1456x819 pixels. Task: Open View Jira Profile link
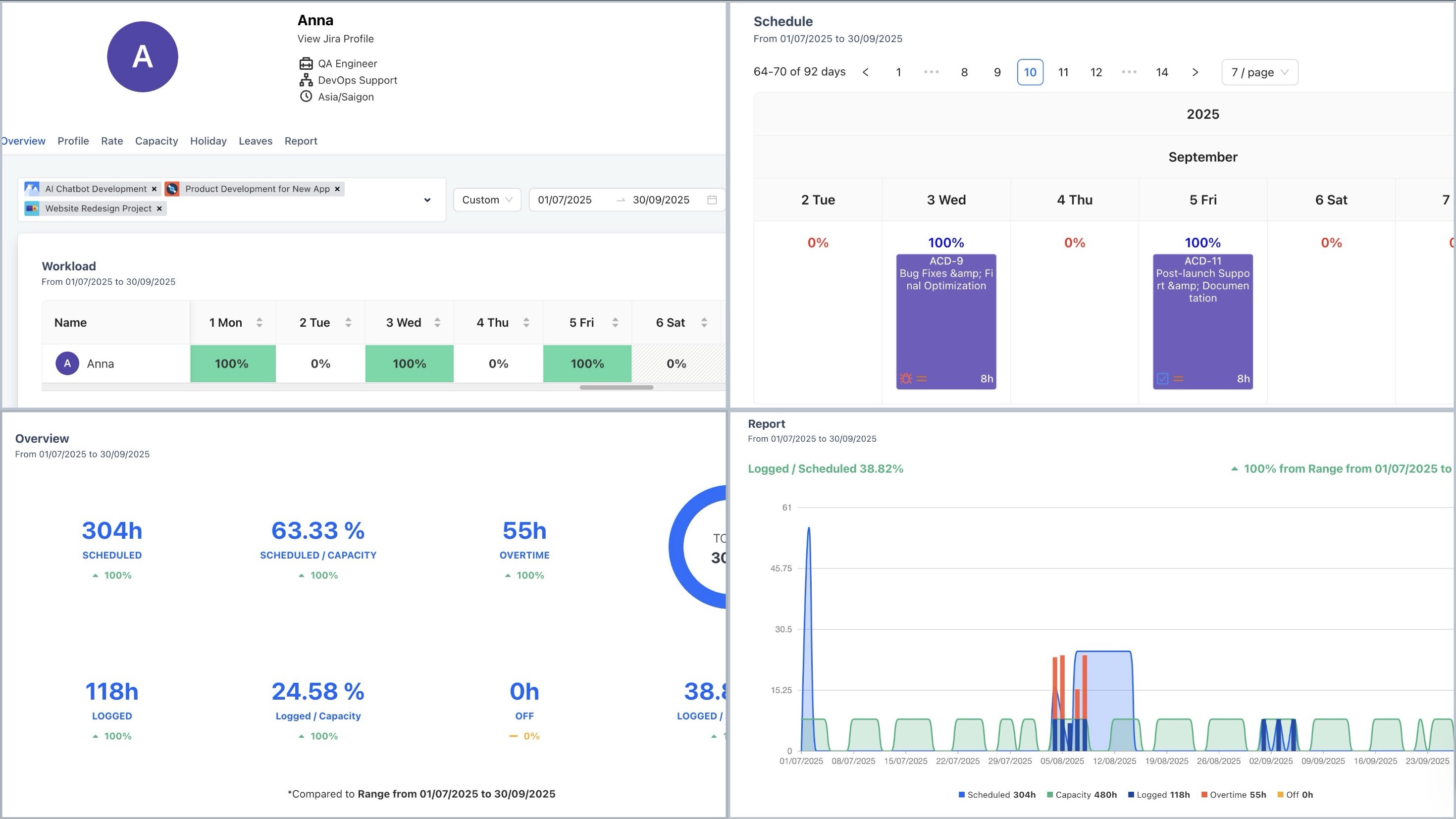pos(335,39)
